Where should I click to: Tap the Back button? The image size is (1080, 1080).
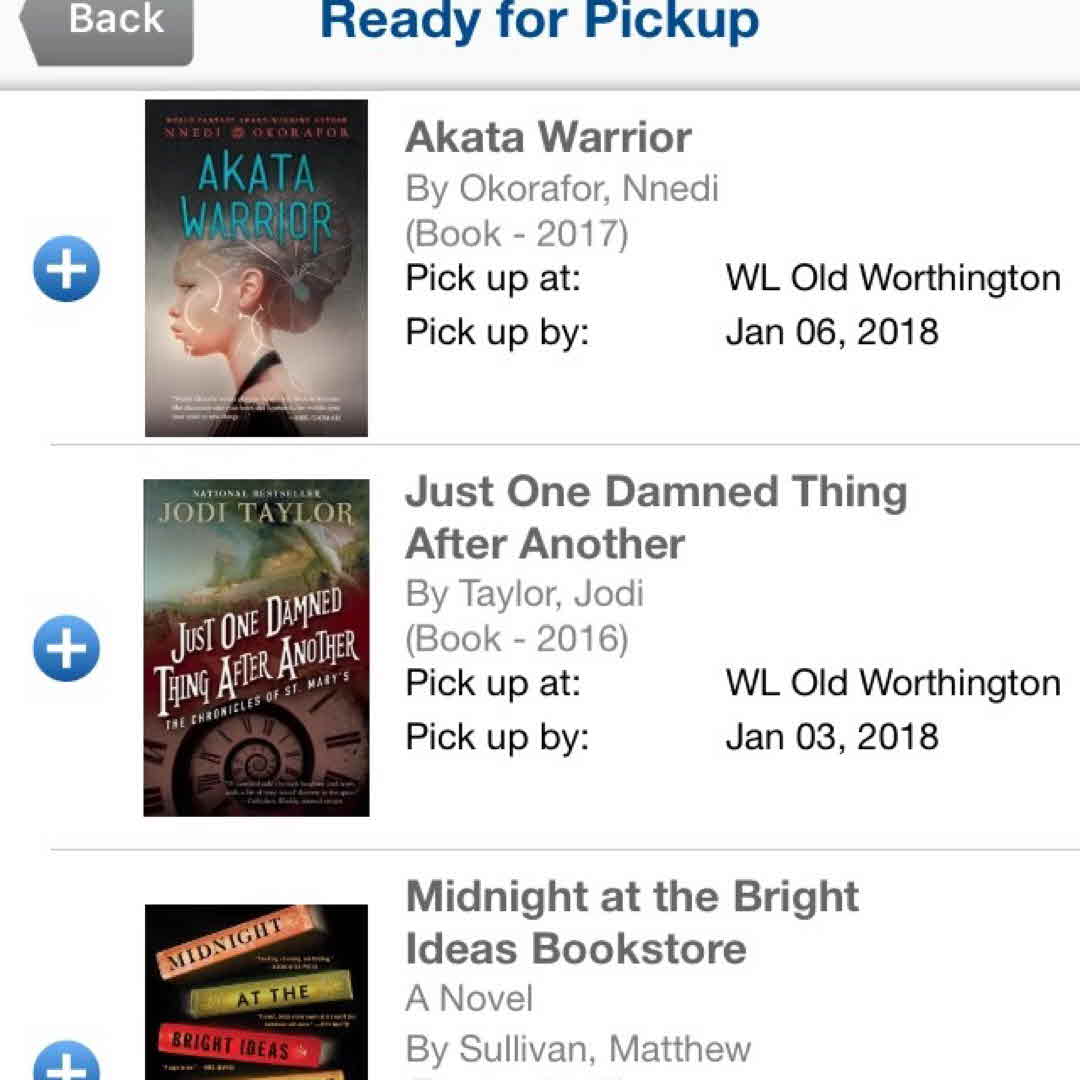112,24
